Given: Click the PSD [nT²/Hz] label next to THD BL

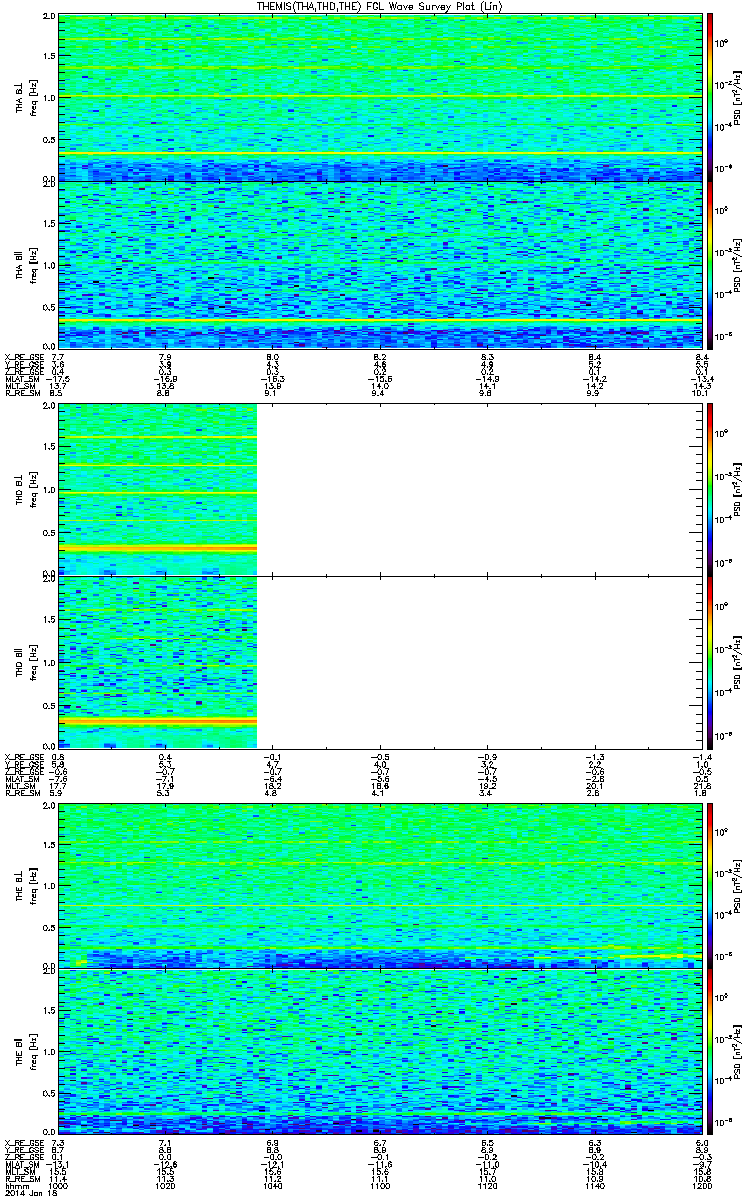Looking at the screenshot, I should [737, 489].
